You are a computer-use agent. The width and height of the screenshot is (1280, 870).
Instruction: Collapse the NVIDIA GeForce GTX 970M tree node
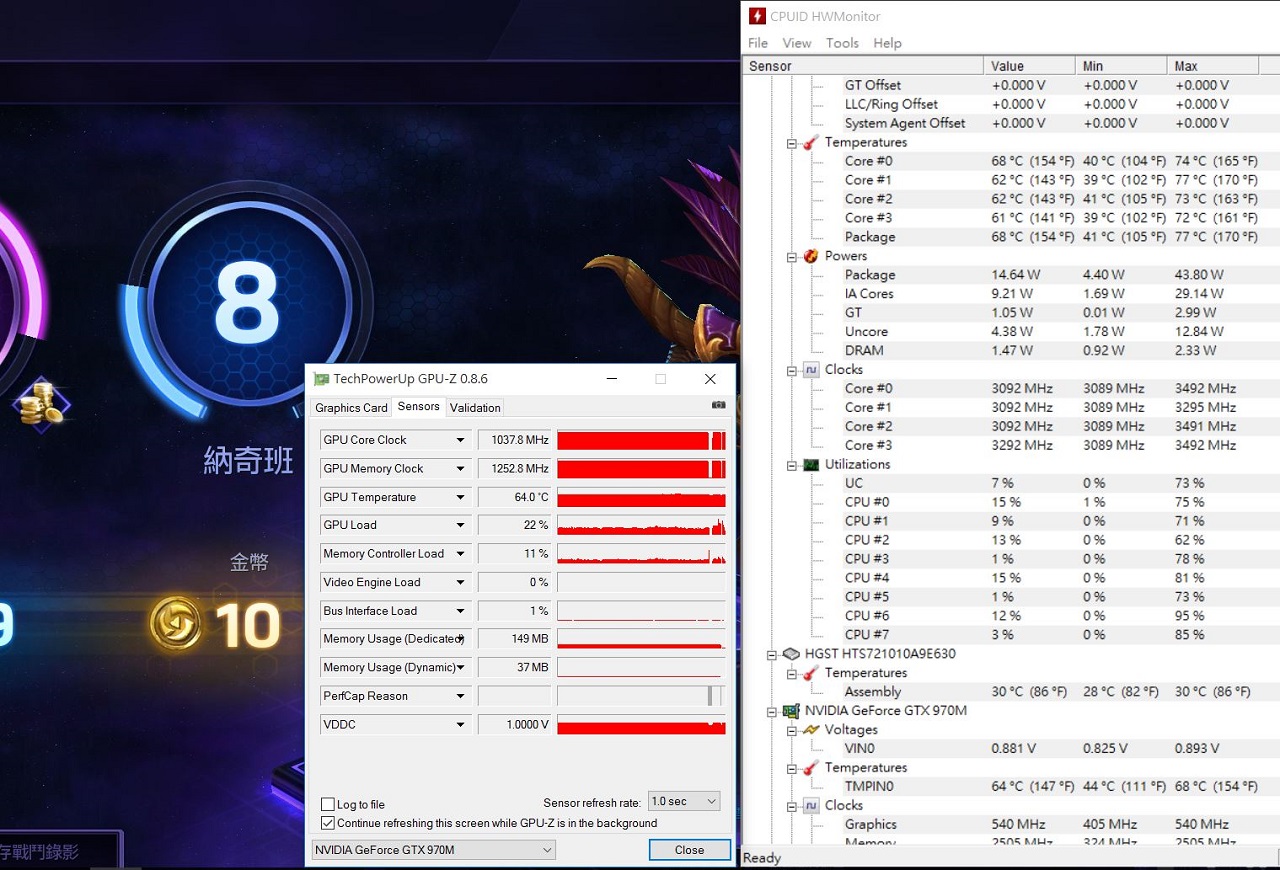click(771, 712)
